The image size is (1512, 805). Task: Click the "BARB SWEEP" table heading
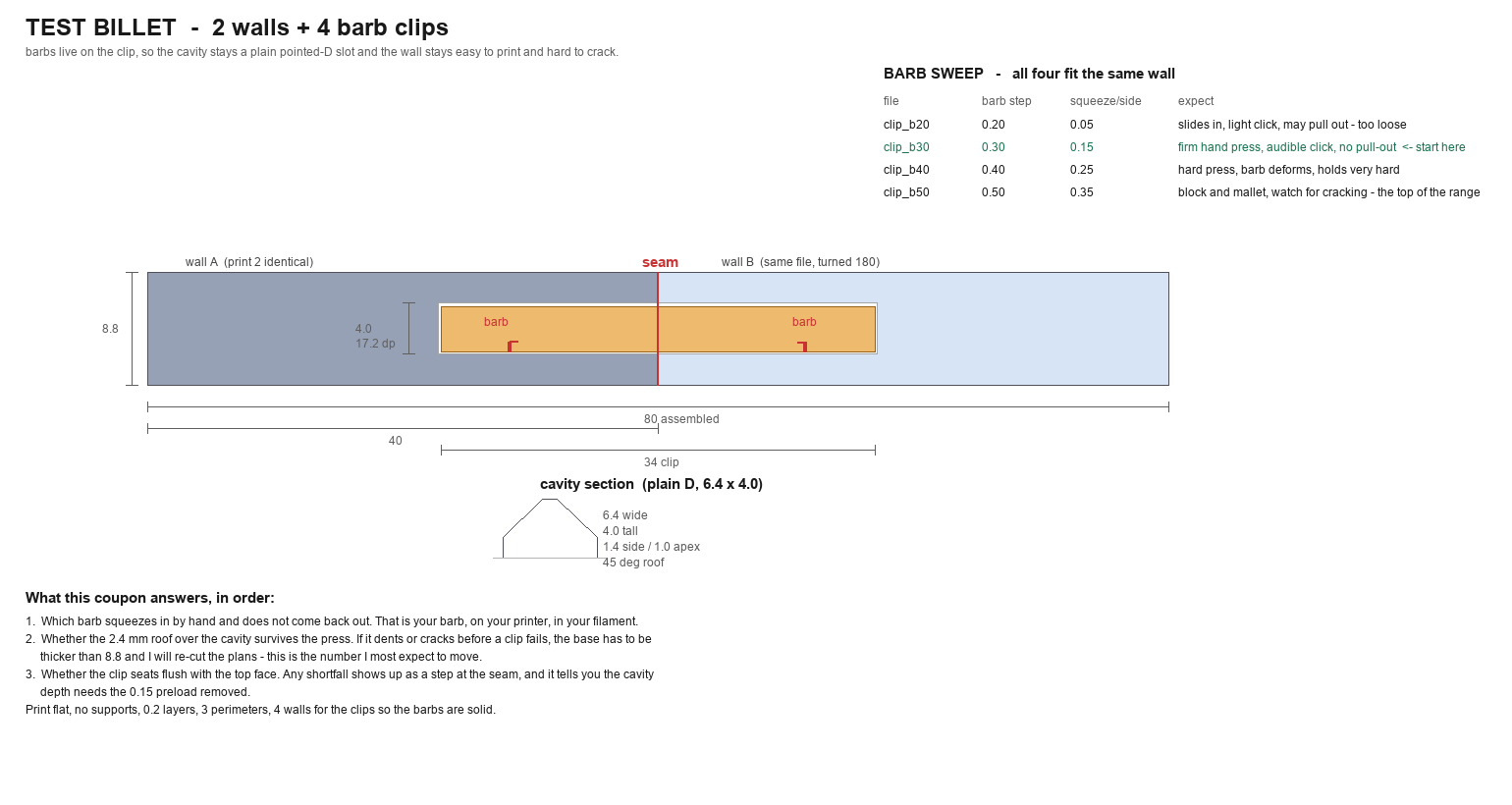tap(1029, 74)
